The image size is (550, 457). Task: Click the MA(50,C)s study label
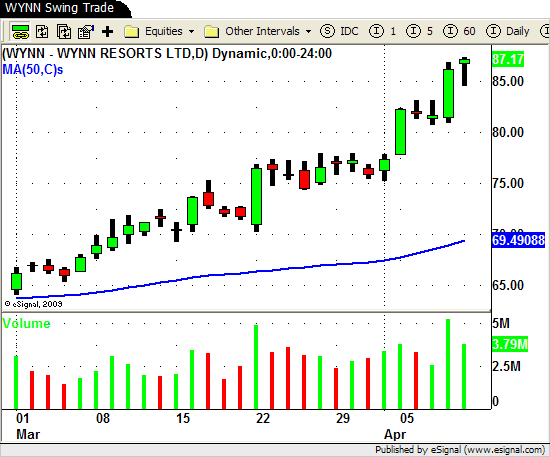(33, 69)
